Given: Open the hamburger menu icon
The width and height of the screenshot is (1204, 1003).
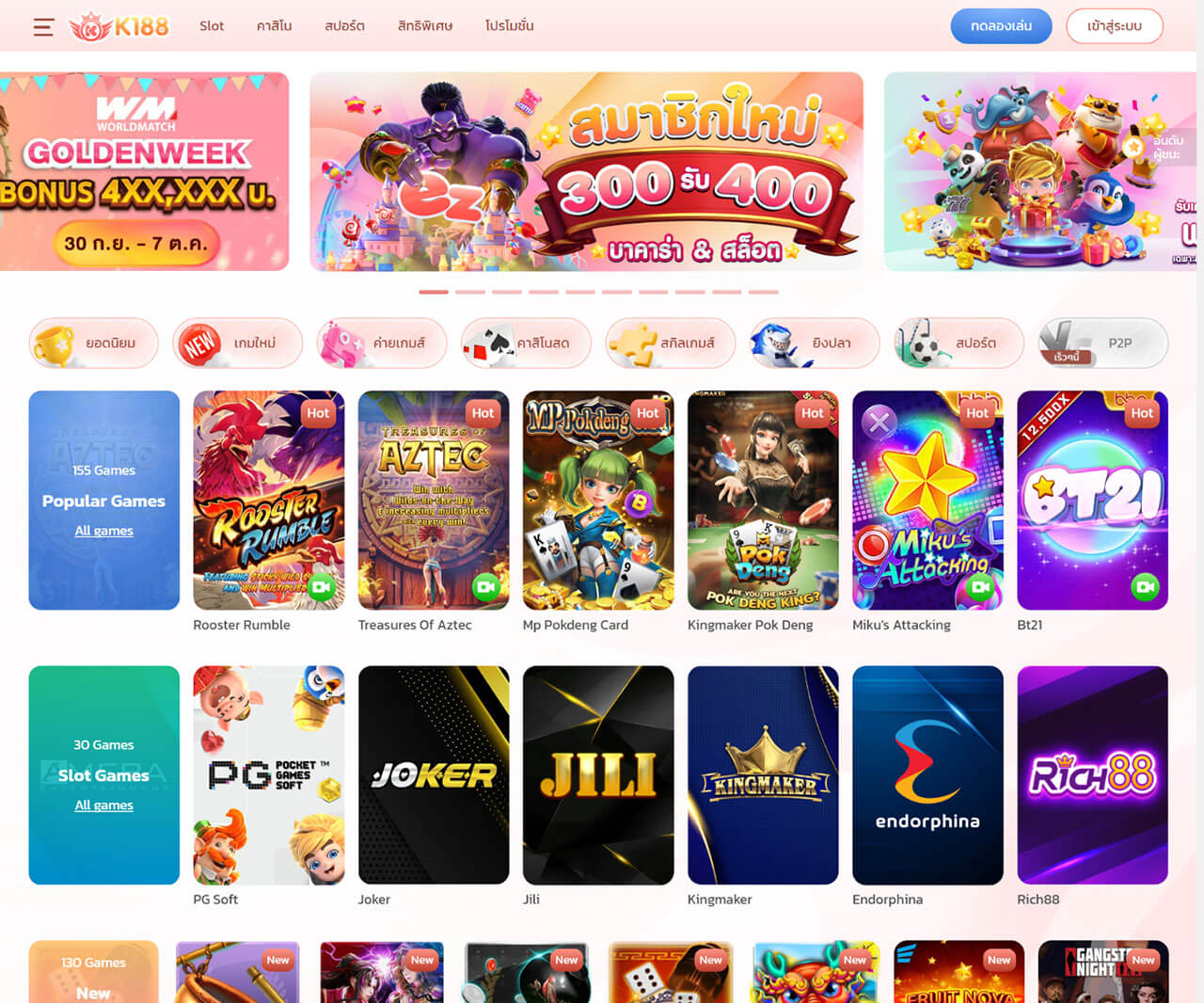Looking at the screenshot, I should pyautogui.click(x=43, y=26).
